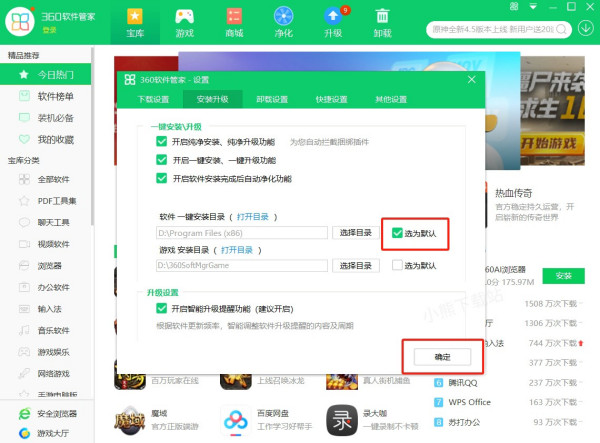600x443 pixels.
Task: Click 选择目录 for software install path
Action: pos(355,233)
